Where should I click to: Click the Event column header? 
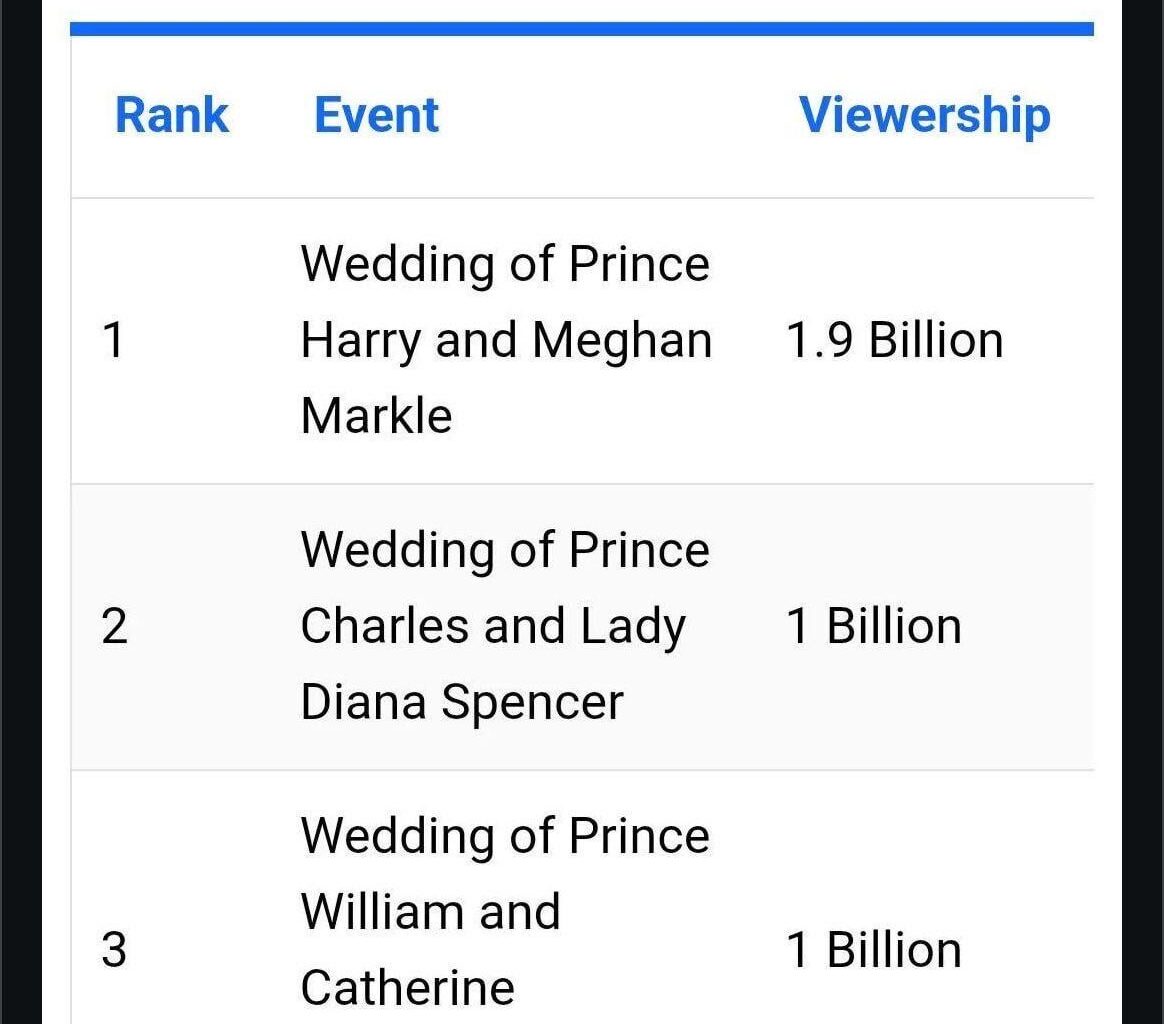(x=376, y=115)
